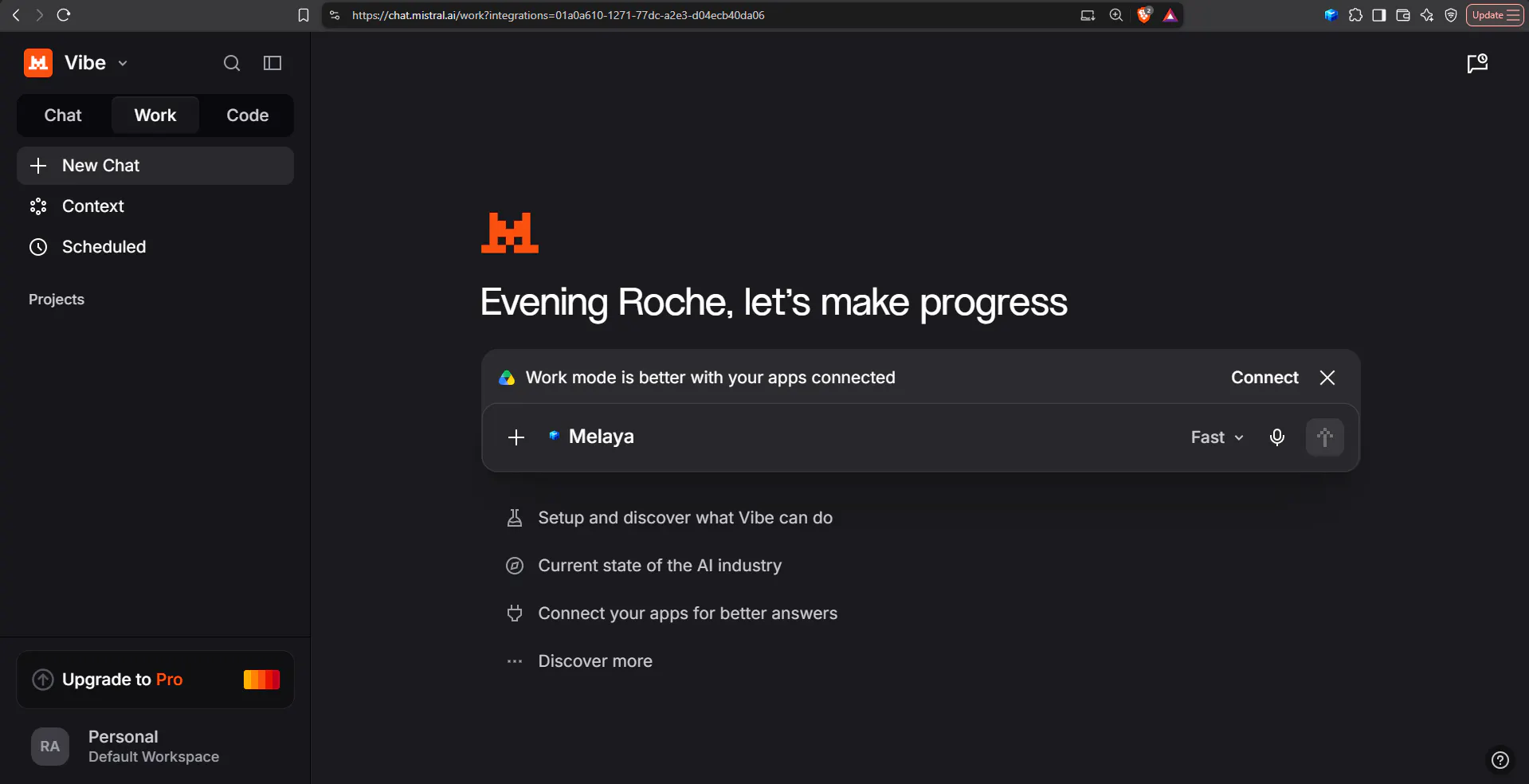Viewport: 1529px width, 784px height.
Task: Choose Setup and discover what Vibe can do
Action: [x=670, y=518]
